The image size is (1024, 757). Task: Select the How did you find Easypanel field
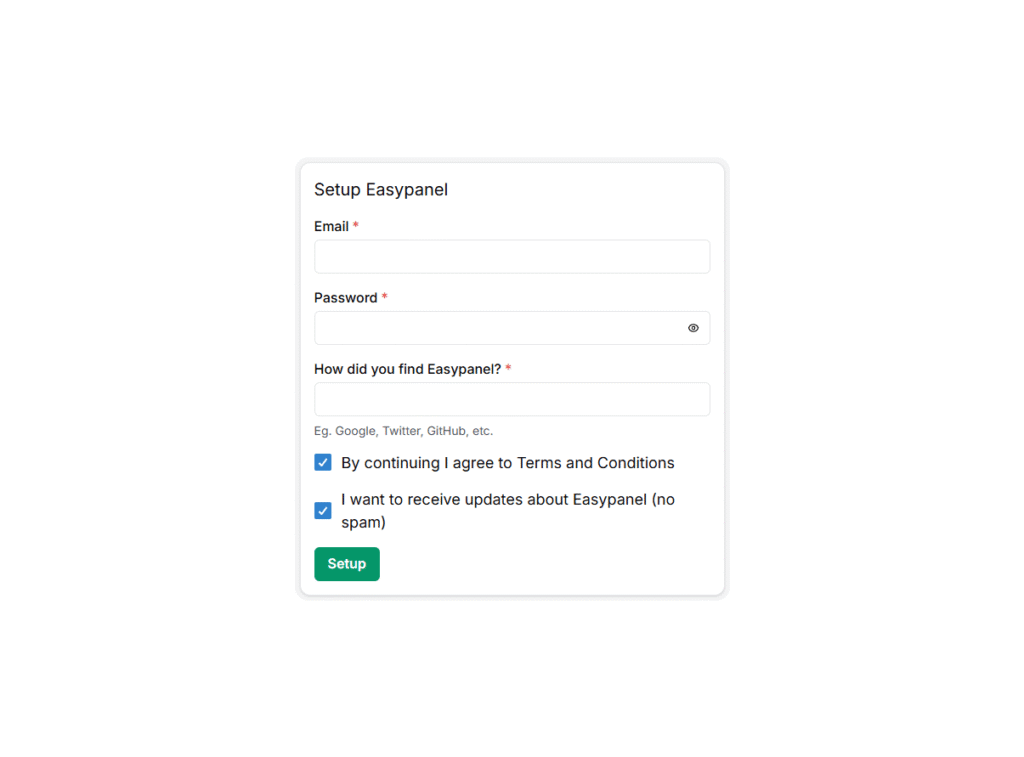point(512,399)
